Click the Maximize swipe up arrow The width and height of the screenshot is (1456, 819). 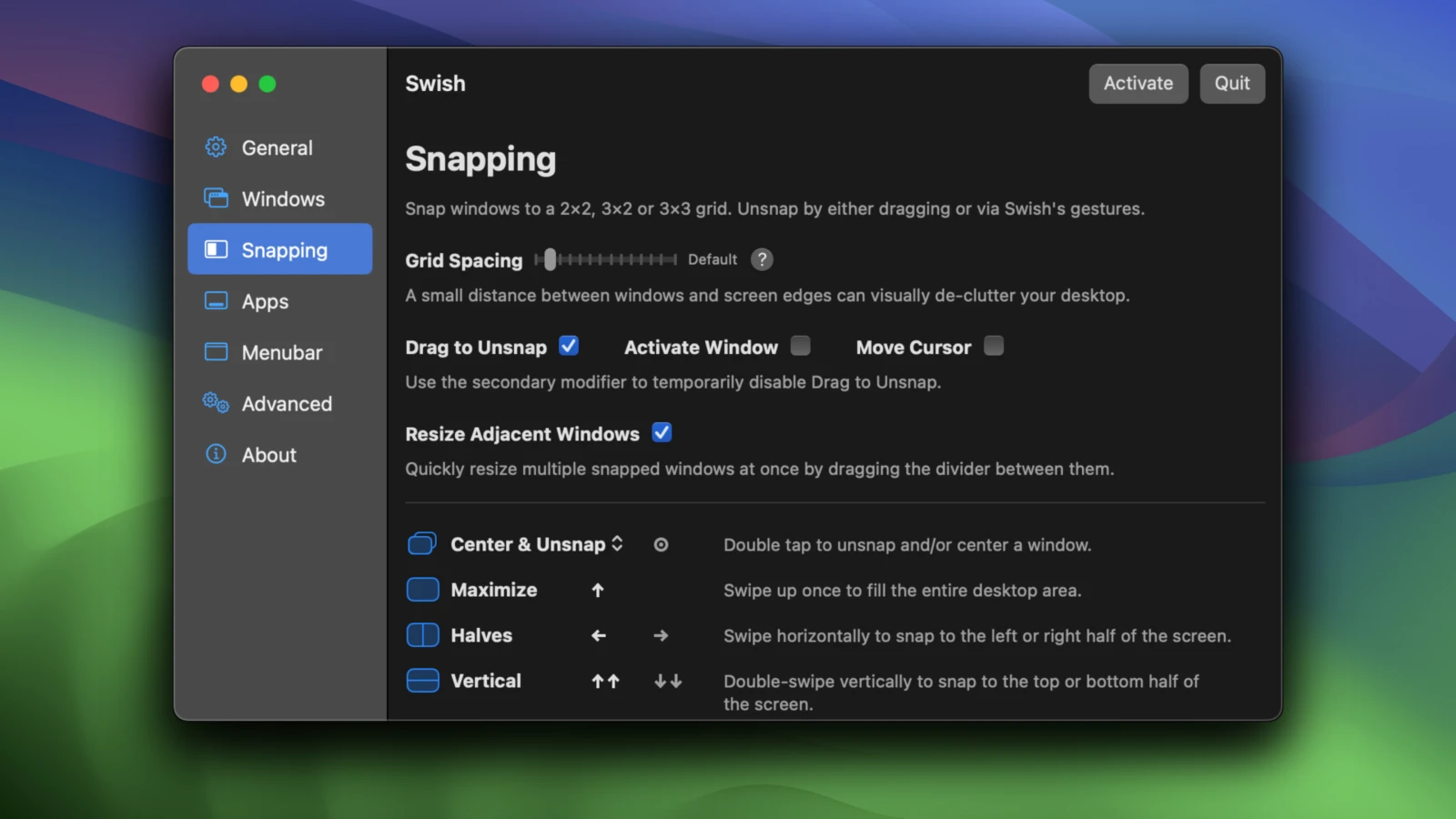[x=598, y=590]
